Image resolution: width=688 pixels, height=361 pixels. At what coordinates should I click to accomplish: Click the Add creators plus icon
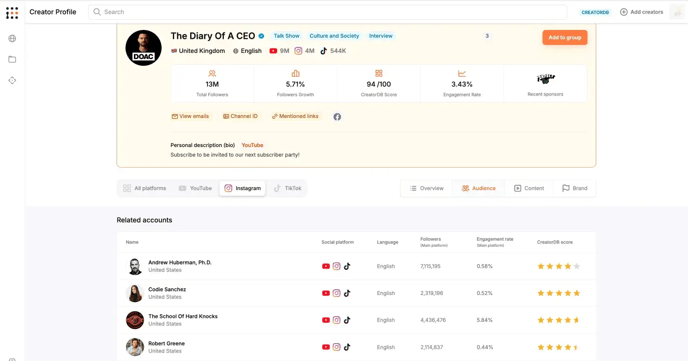pos(624,12)
